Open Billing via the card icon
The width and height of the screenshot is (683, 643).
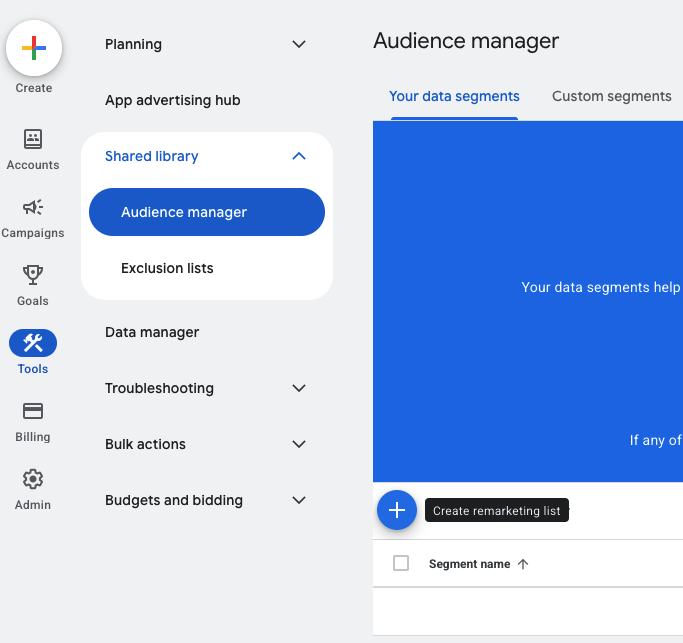(33, 411)
